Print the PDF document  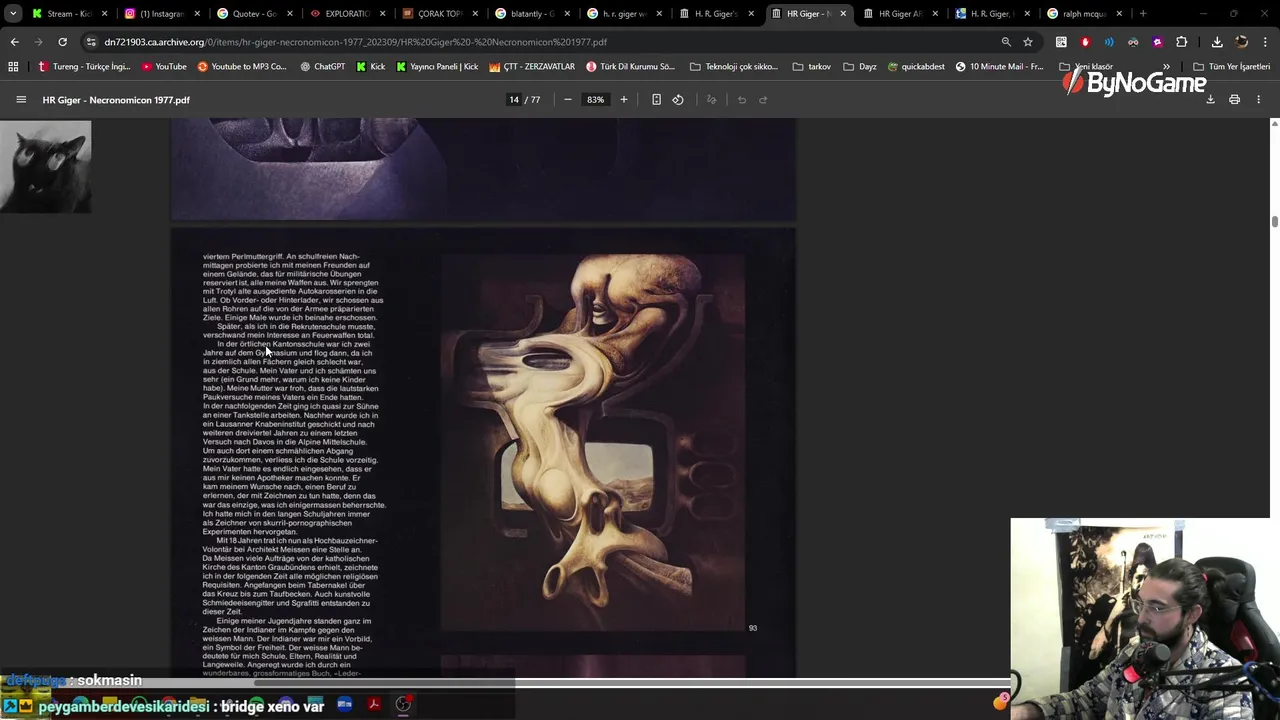[1234, 100]
